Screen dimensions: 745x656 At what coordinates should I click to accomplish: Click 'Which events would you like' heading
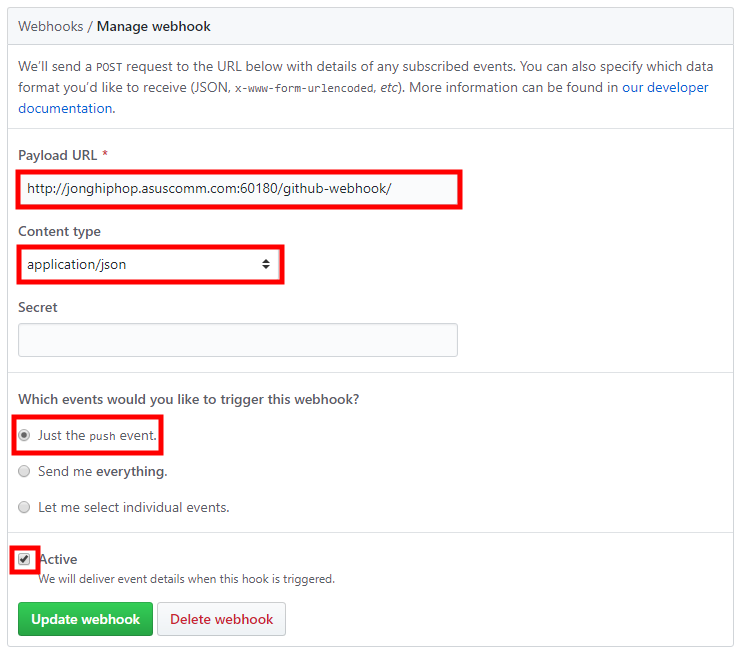(189, 399)
